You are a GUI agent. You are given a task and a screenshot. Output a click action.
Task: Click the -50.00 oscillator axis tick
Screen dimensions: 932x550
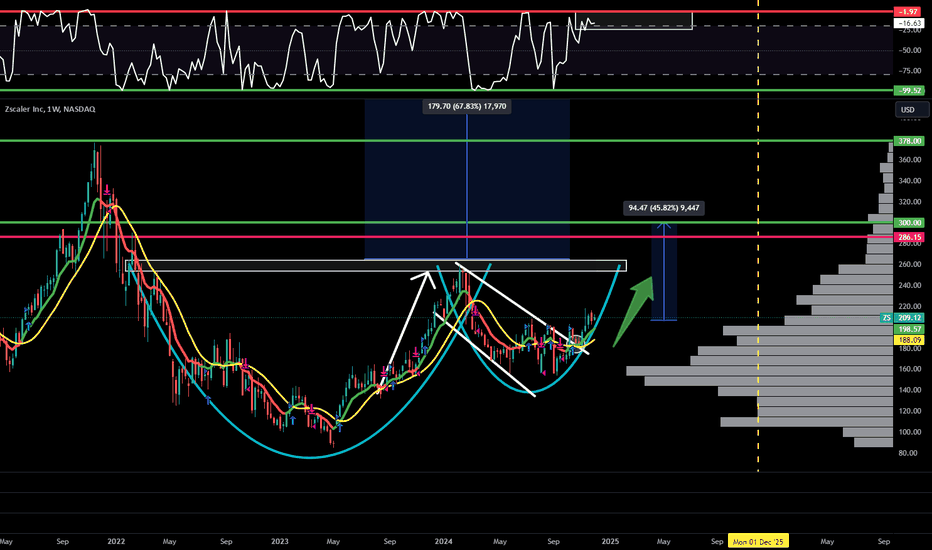(910, 51)
